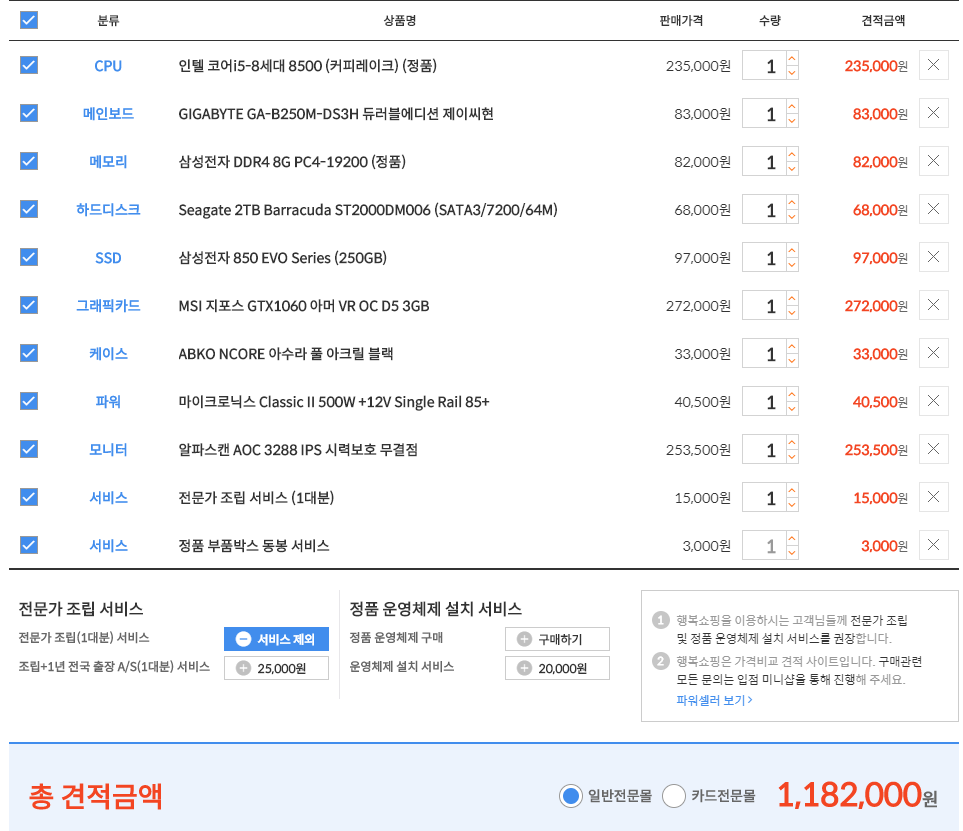Uncheck the 메인보드 row checkbox
This screenshot has height=831, width=963.
[29, 113]
